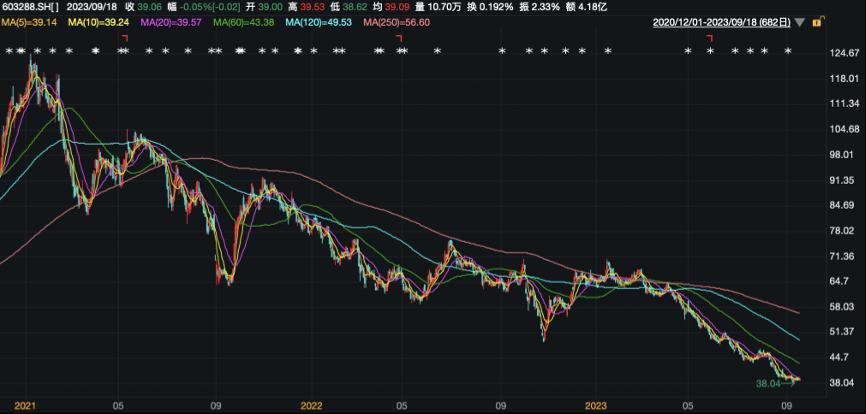The image size is (866, 414).
Task: Click the yellow unlock padlock icon
Action: click(x=817, y=22)
